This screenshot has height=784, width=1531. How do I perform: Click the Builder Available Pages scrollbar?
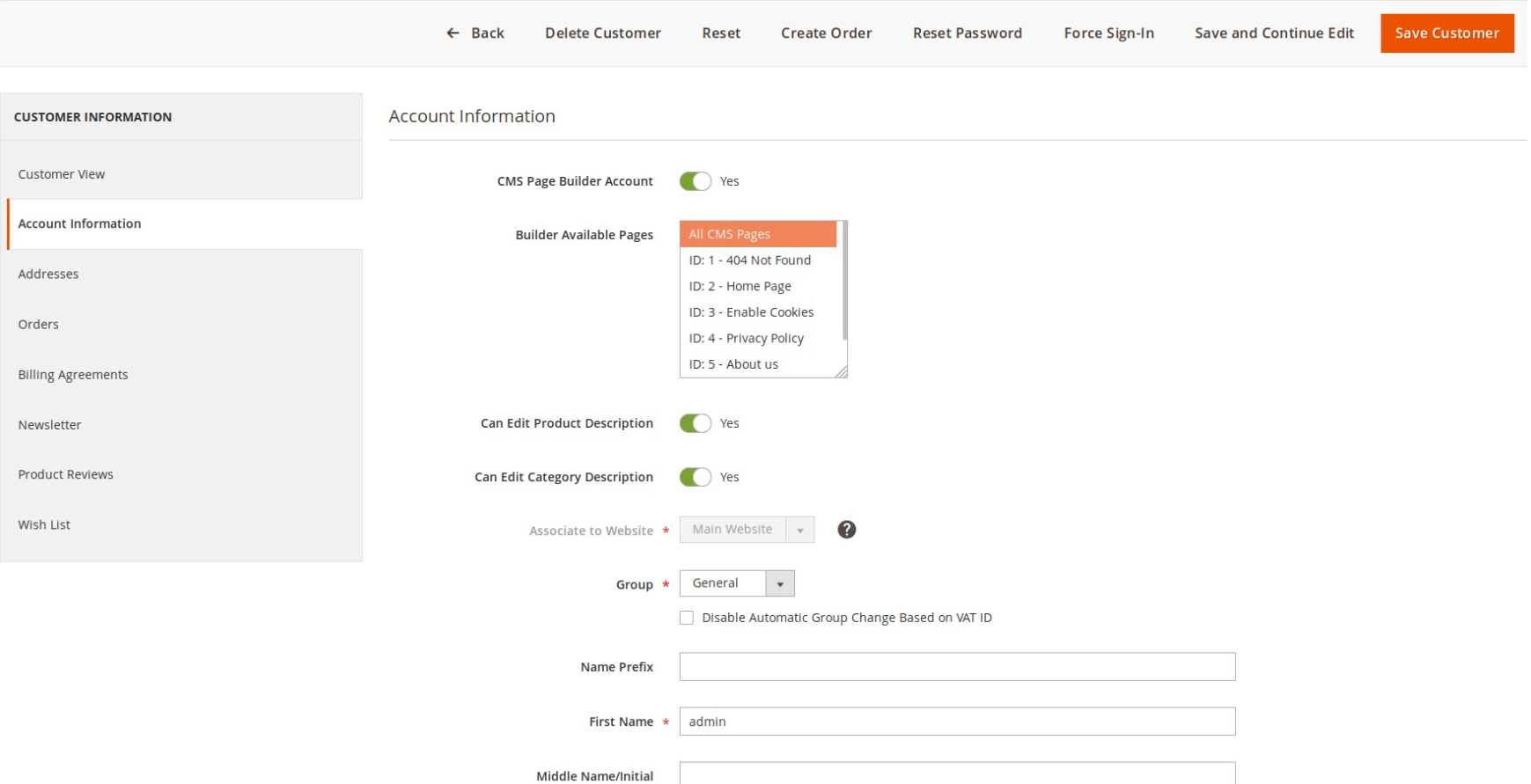(844, 282)
